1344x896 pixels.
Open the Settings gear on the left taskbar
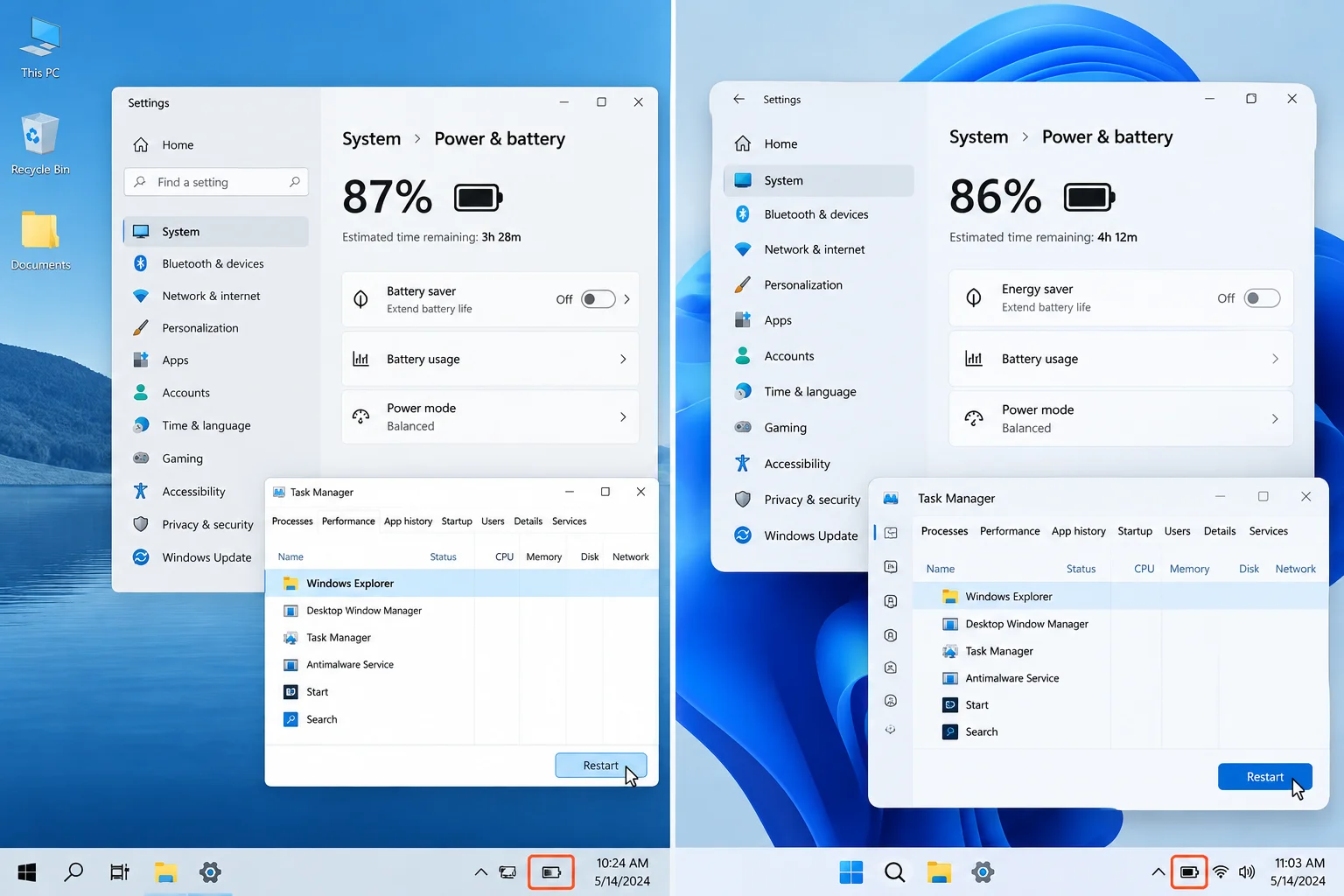point(210,871)
